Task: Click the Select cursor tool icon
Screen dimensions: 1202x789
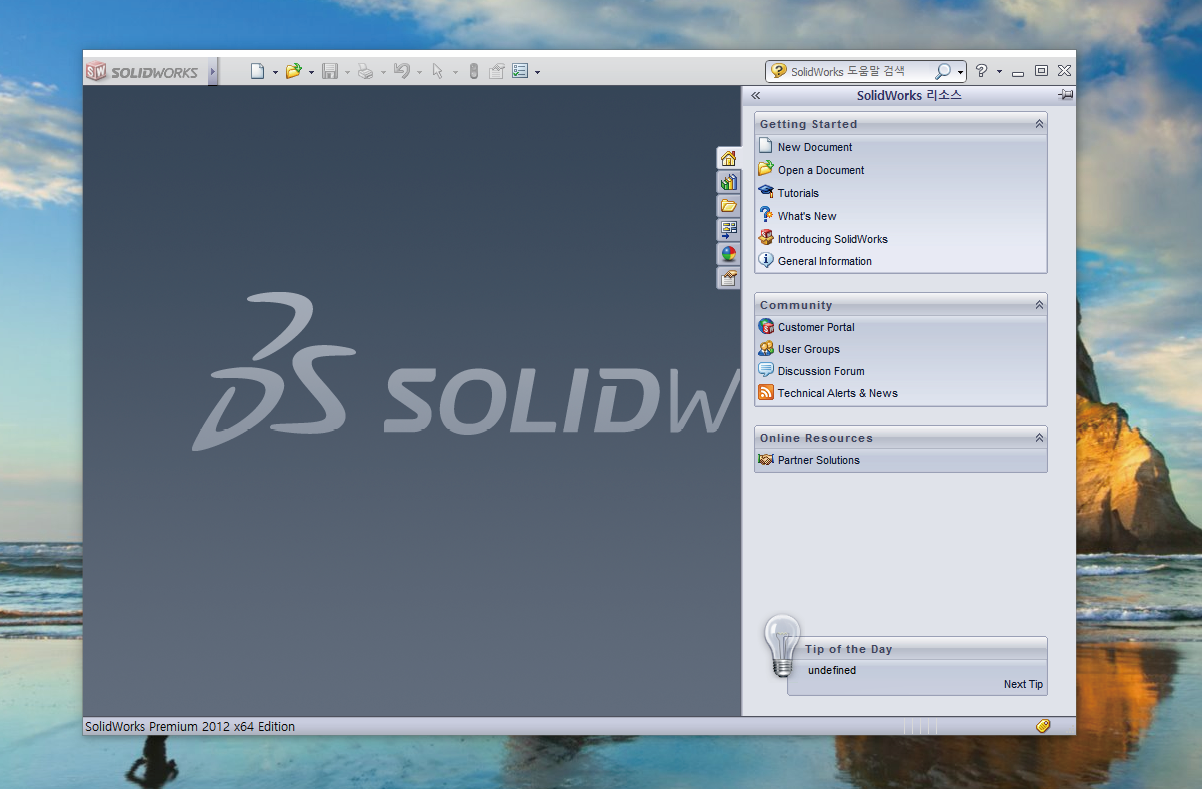Action: coord(437,71)
